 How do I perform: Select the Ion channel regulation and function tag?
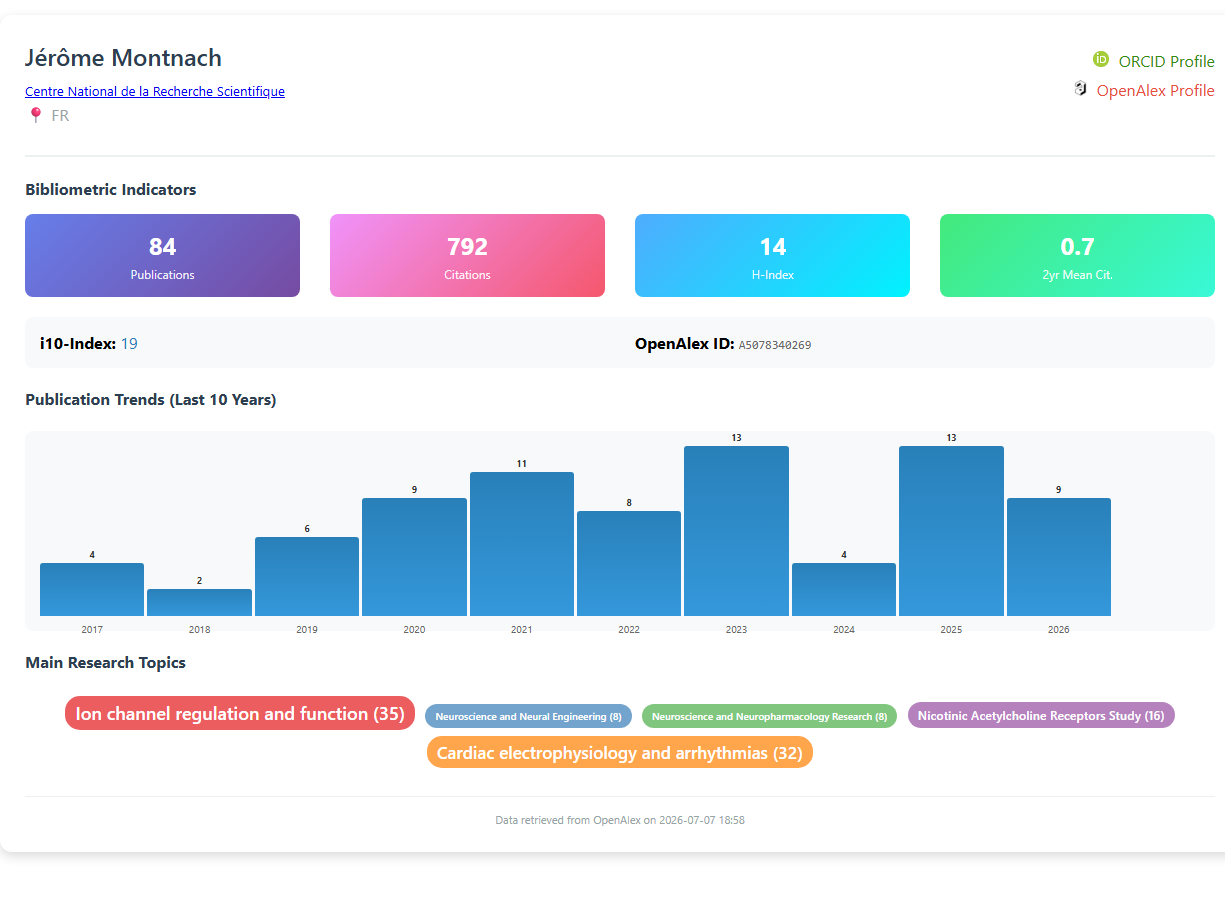[240, 713]
